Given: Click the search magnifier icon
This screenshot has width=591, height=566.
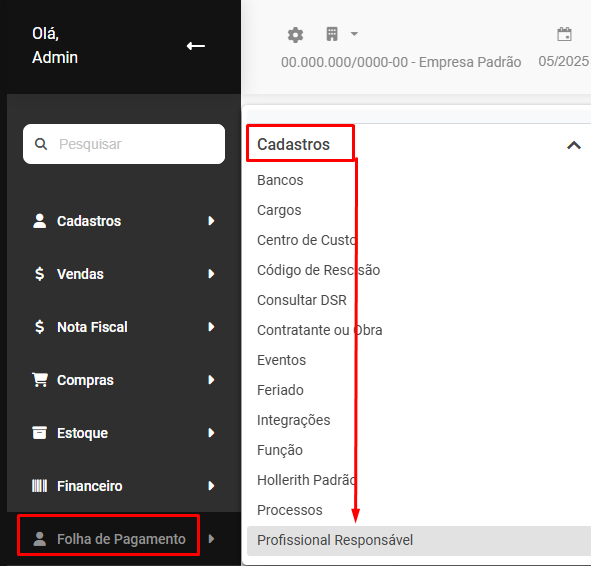Looking at the screenshot, I should (41, 144).
